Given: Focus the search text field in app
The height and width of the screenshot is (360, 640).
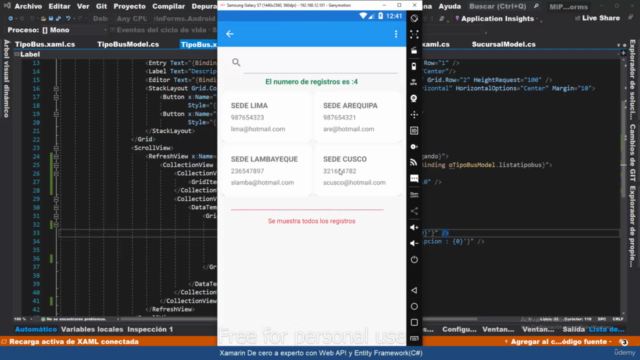Looking at the screenshot, I should 320,64.
